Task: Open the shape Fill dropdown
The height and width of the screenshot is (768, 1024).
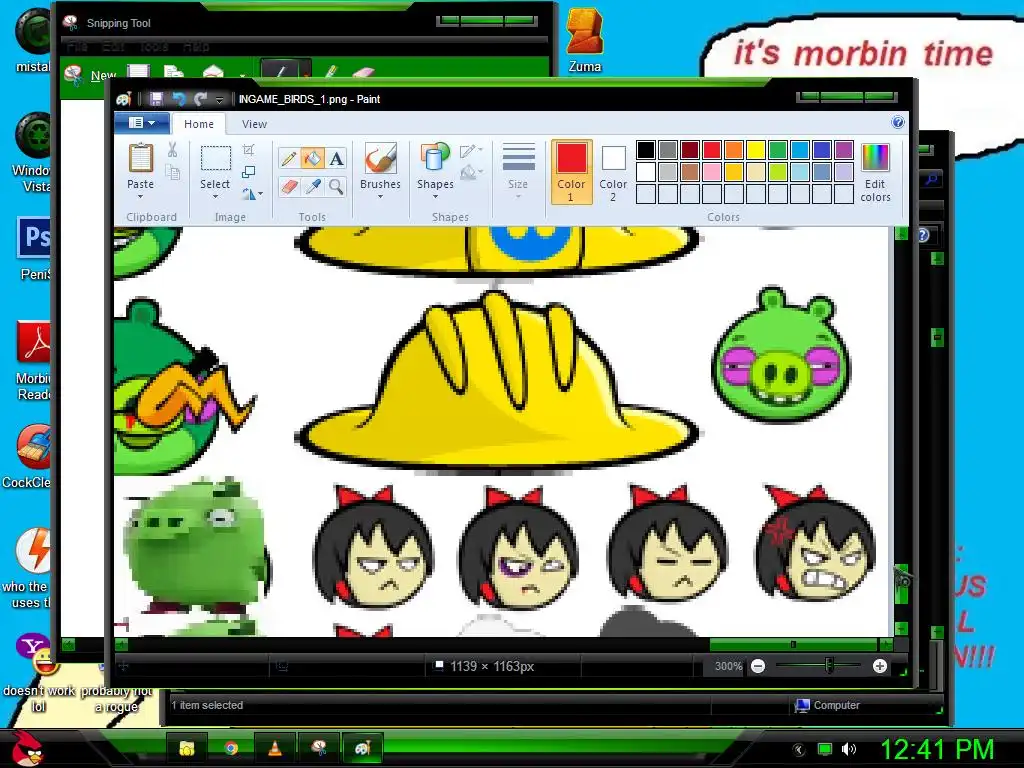Action: (471, 172)
